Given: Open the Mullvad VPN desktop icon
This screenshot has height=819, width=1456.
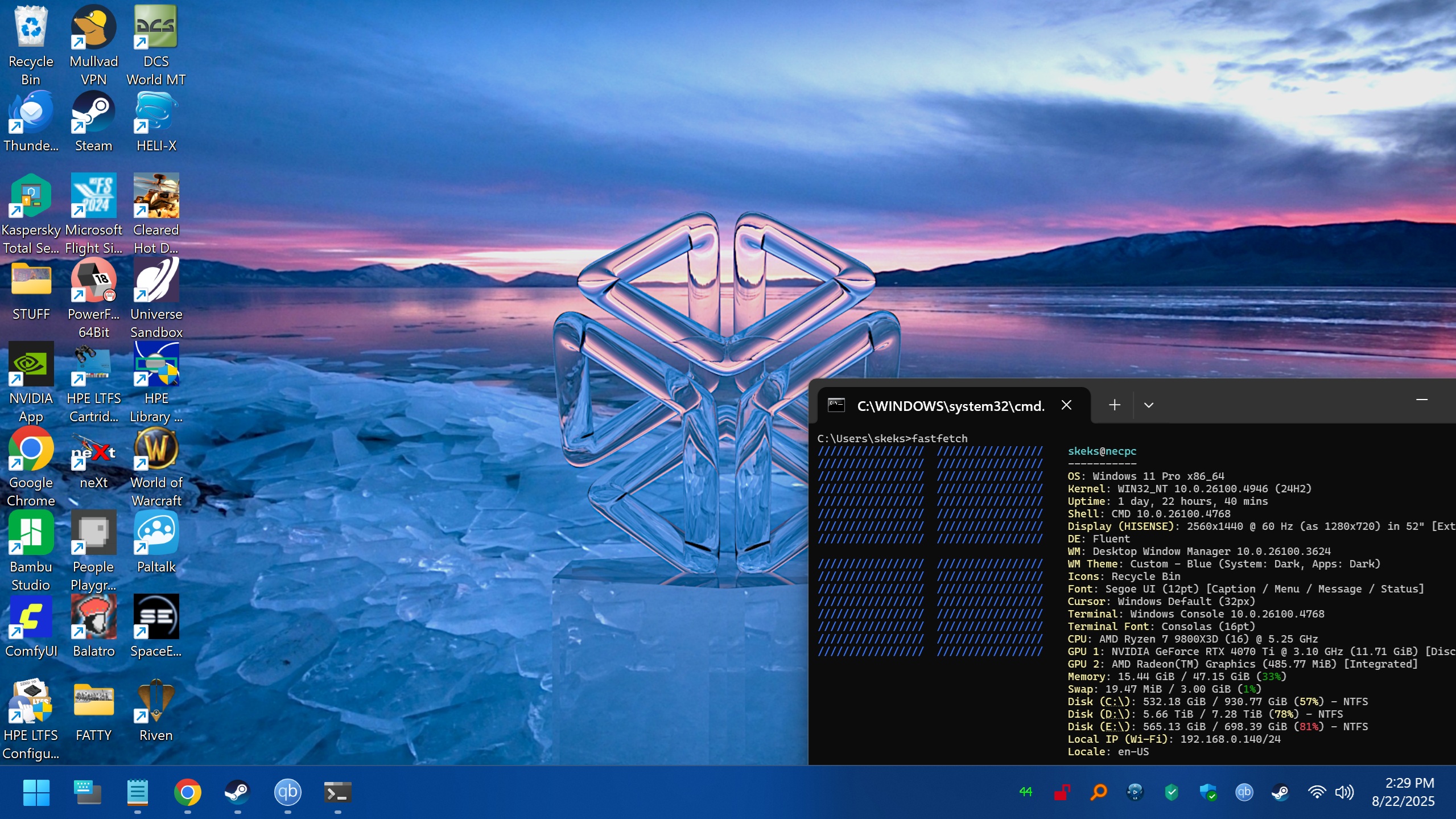Looking at the screenshot, I should point(93,27).
